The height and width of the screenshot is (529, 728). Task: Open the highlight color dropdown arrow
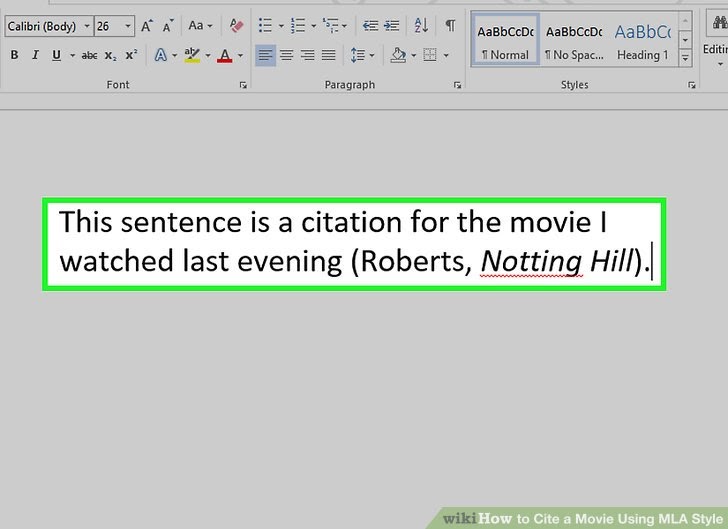208,55
